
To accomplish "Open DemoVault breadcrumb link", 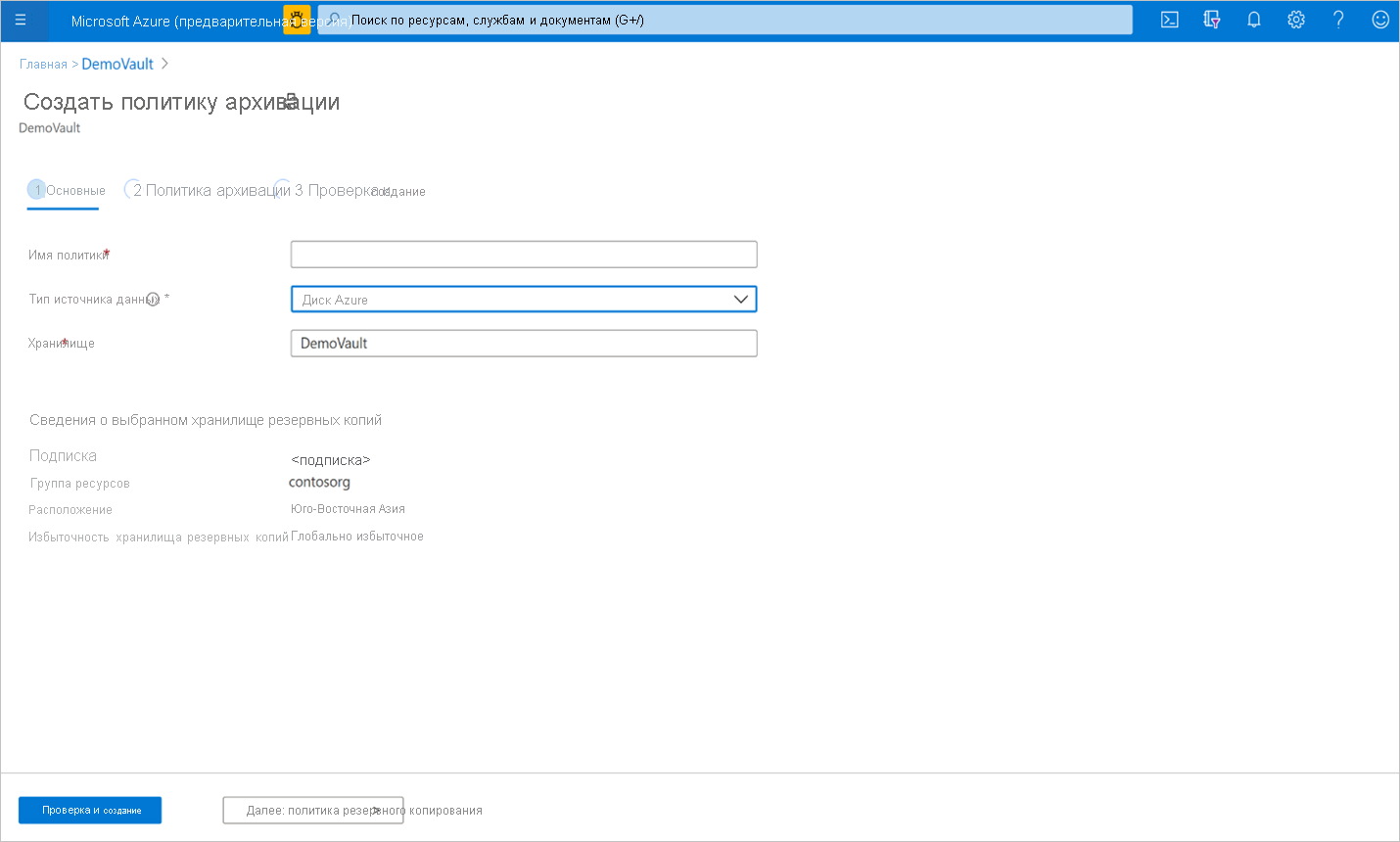I will [117, 64].
